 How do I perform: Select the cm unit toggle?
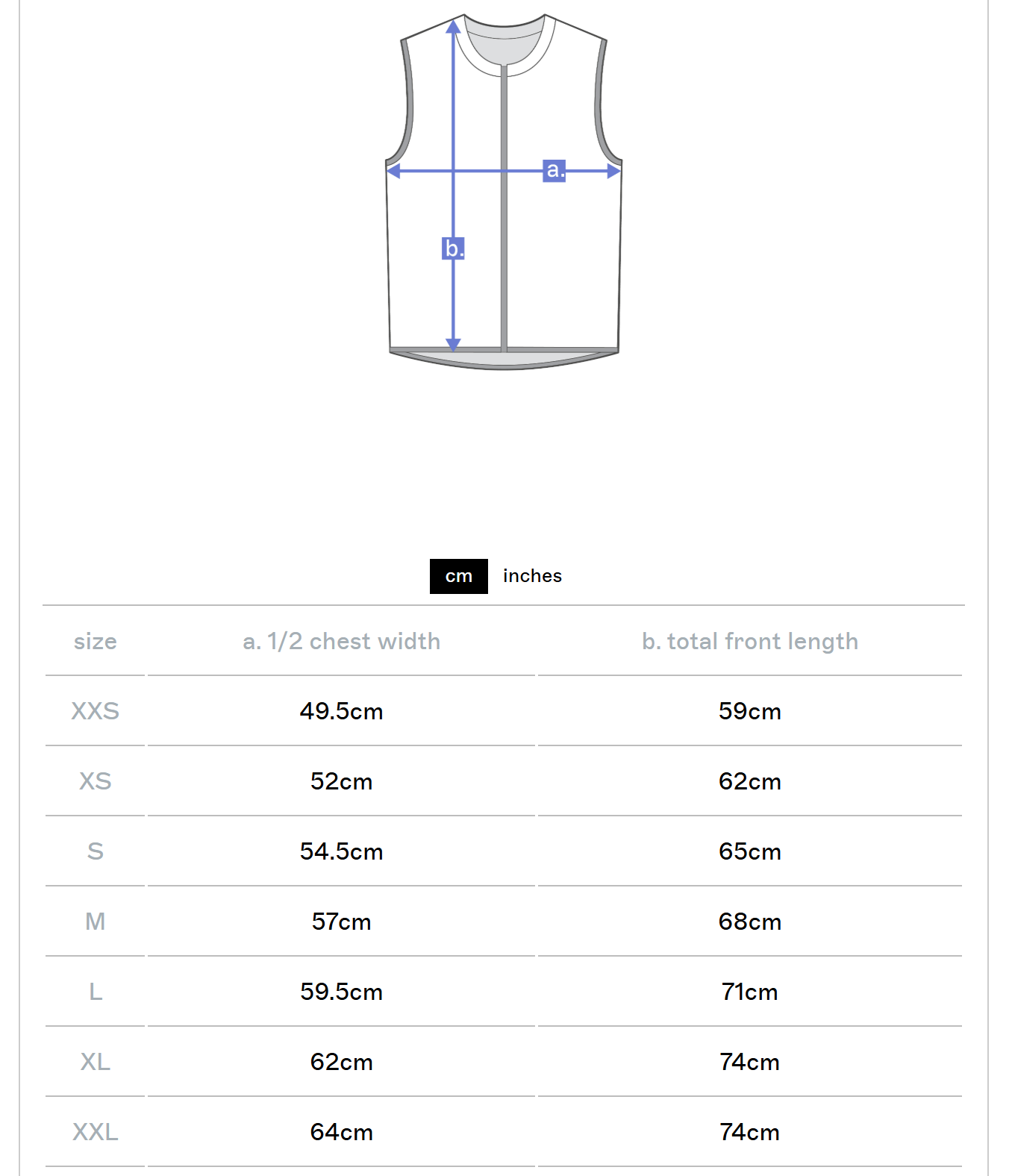pyautogui.click(x=458, y=576)
